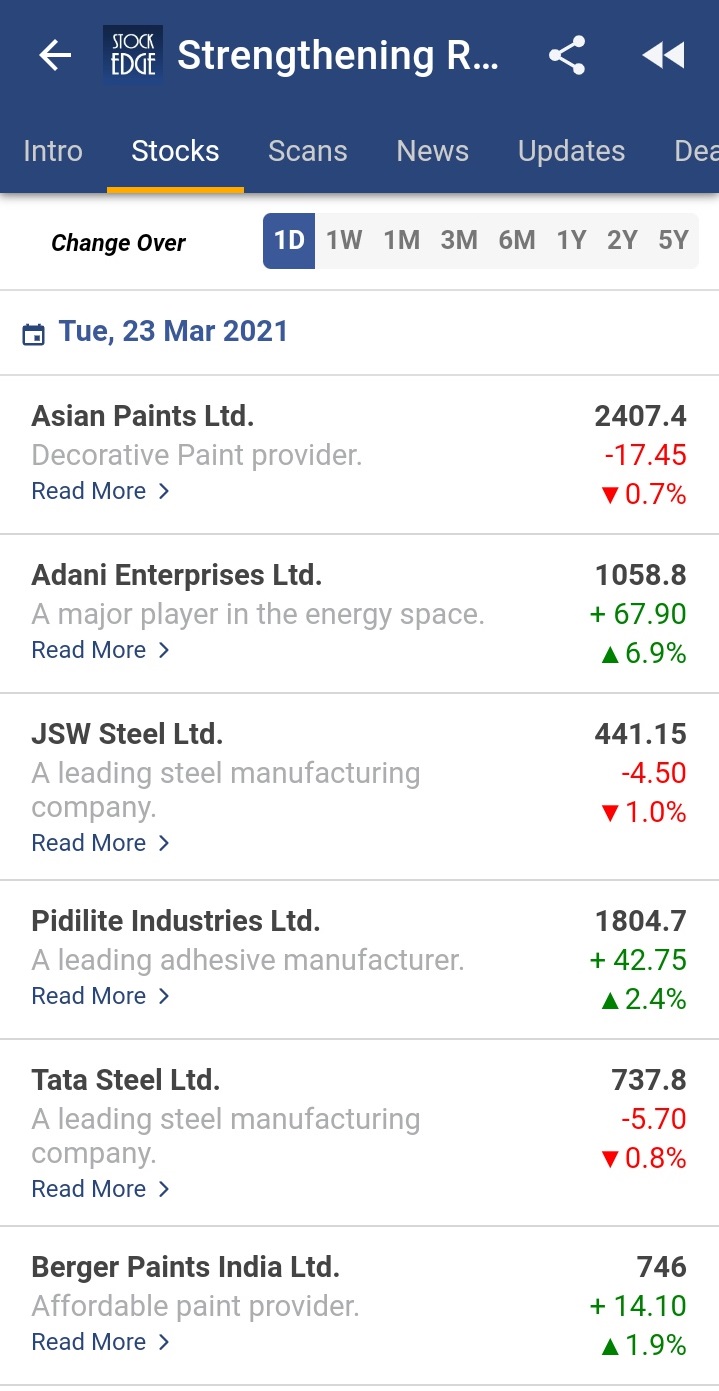This screenshot has height=1391, width=719.
Task: Expand Read More for Pidilite Industries Ltd.
Action: [89, 996]
